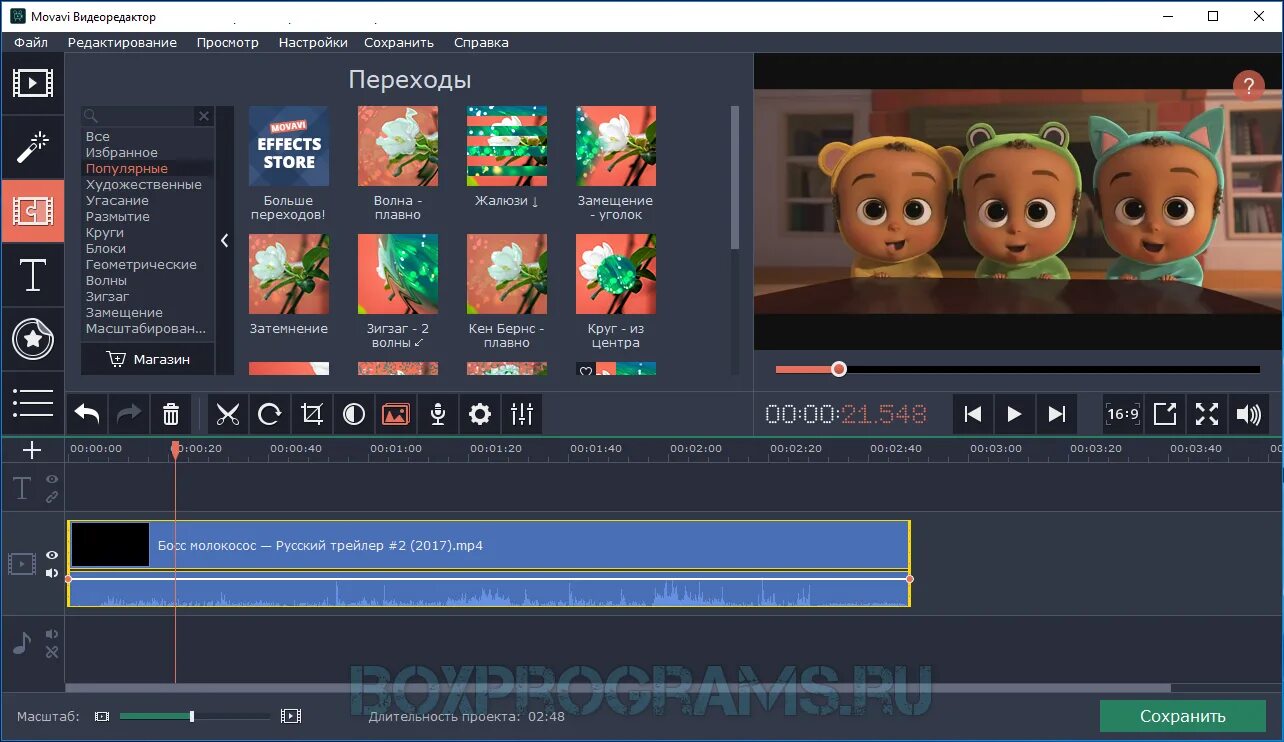Viewport: 1284px width, 742px height.
Task: Click the help question mark button
Action: point(1248,85)
